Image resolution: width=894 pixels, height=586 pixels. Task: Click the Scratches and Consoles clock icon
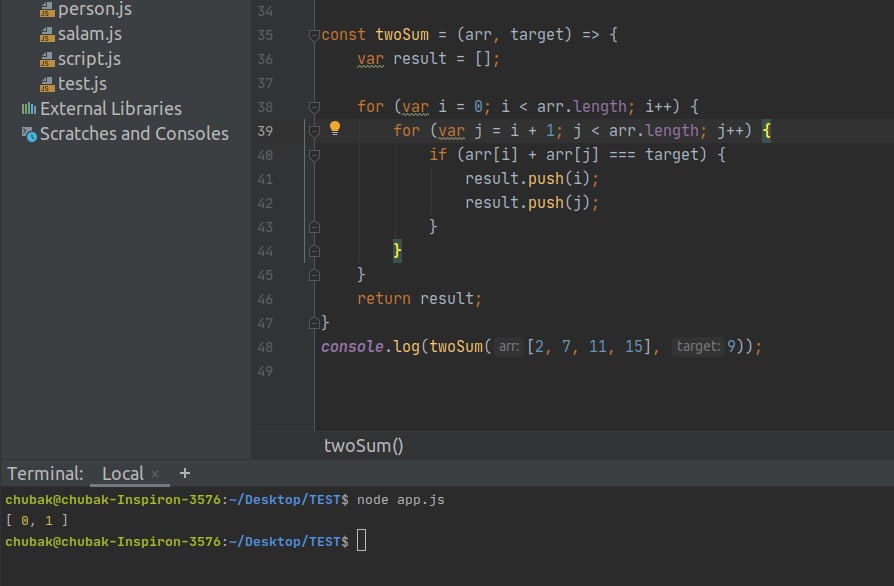[29, 134]
